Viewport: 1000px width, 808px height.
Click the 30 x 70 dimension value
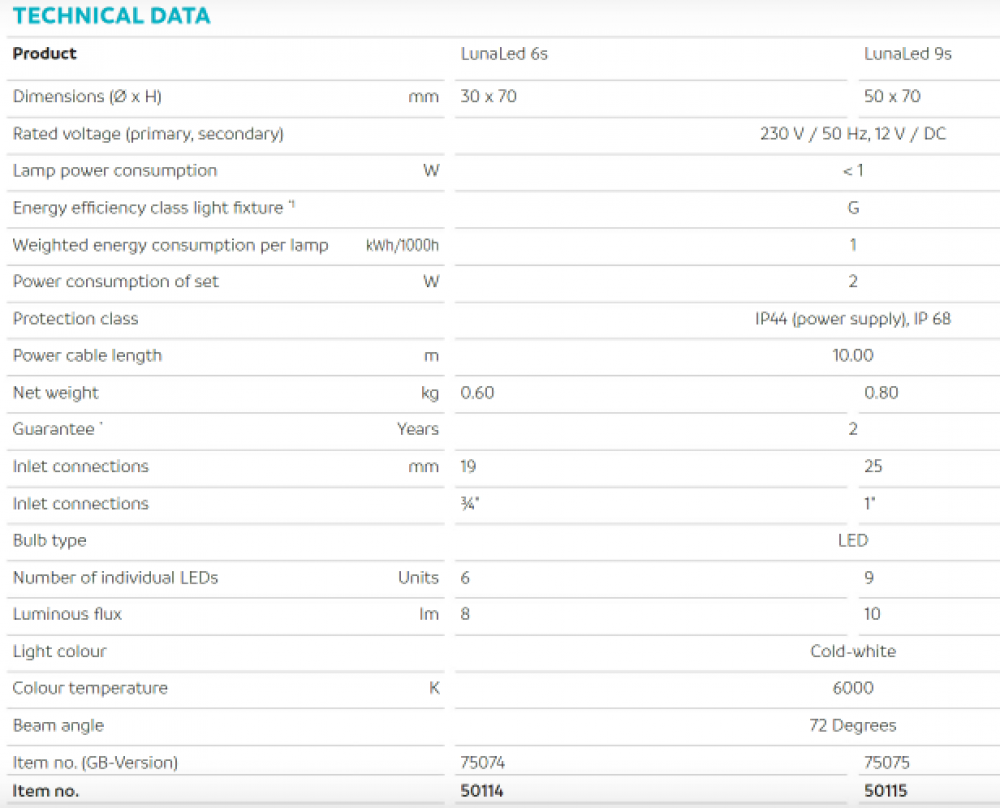pyautogui.click(x=489, y=96)
